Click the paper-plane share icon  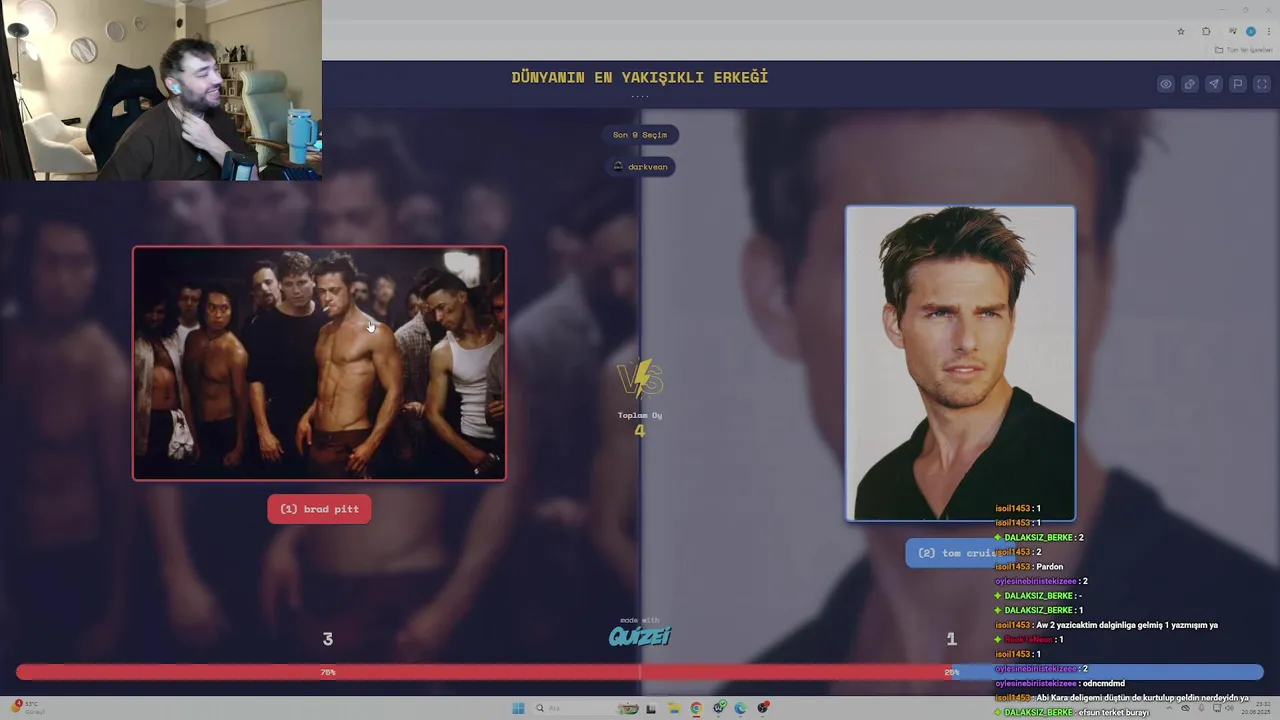click(x=1214, y=84)
